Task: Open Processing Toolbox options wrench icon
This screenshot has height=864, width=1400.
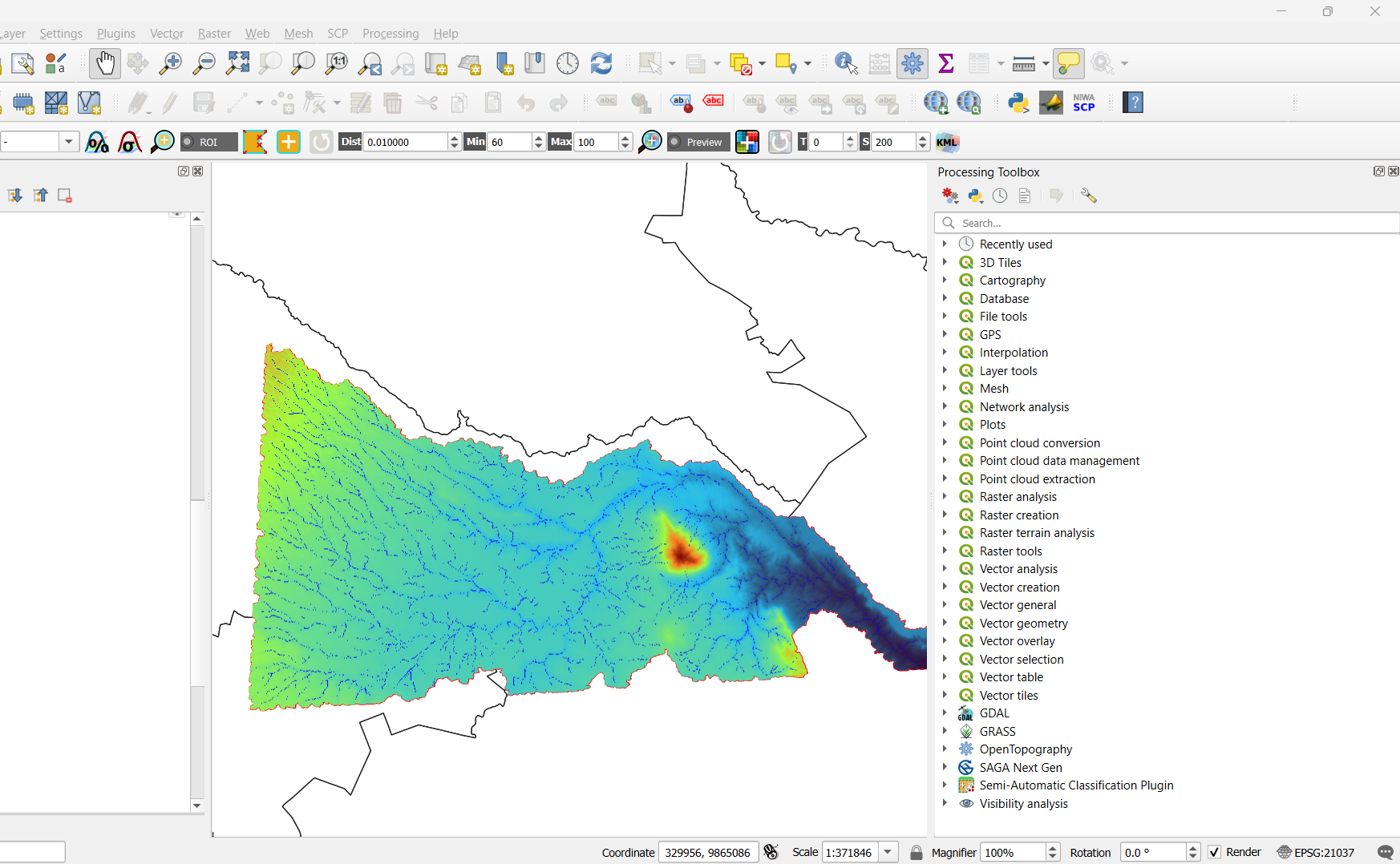Action: (1089, 196)
